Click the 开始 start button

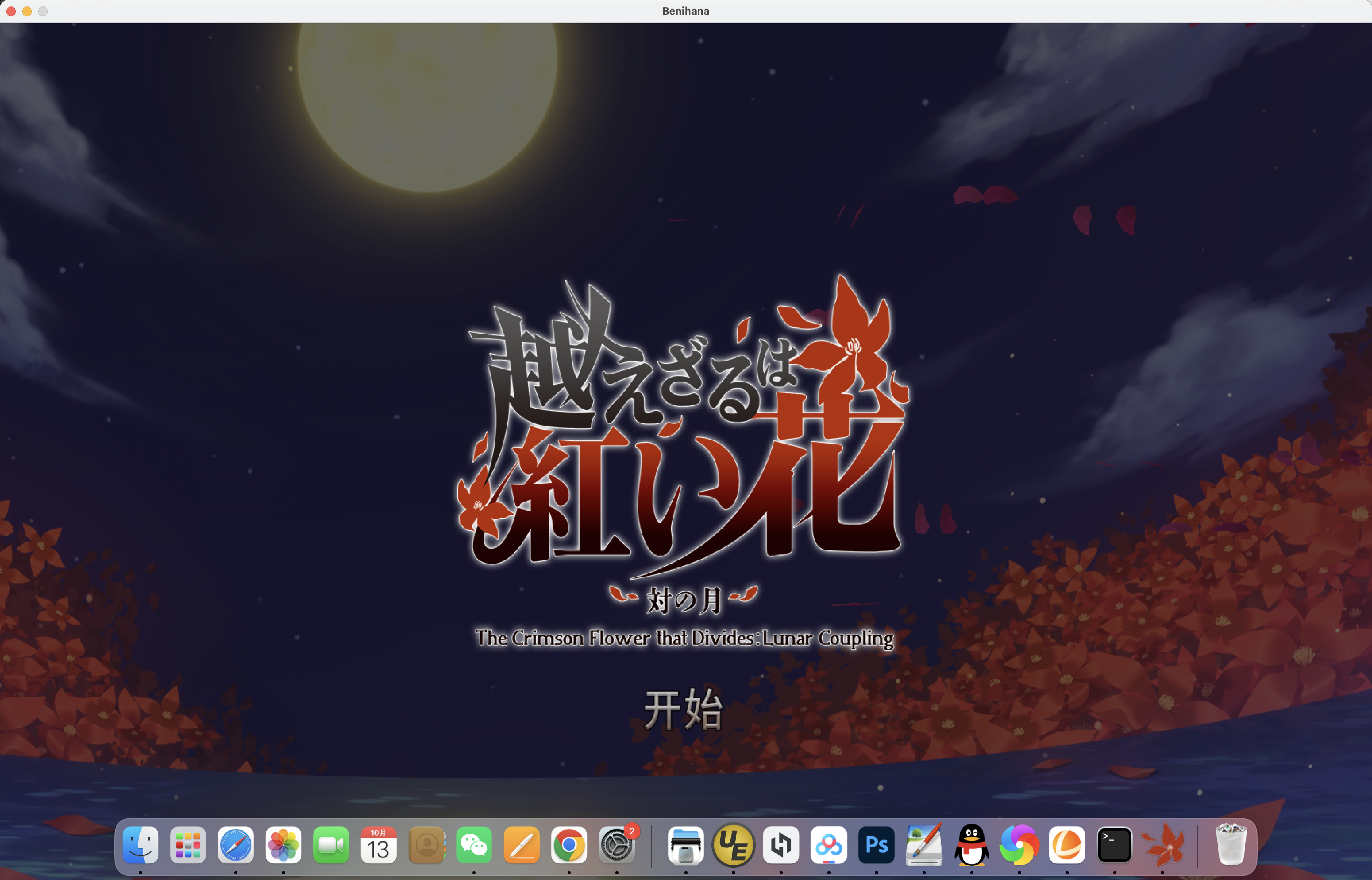(683, 710)
